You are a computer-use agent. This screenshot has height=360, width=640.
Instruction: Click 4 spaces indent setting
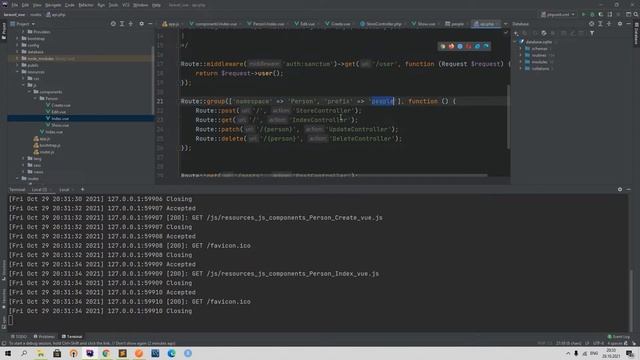click(x=615, y=343)
